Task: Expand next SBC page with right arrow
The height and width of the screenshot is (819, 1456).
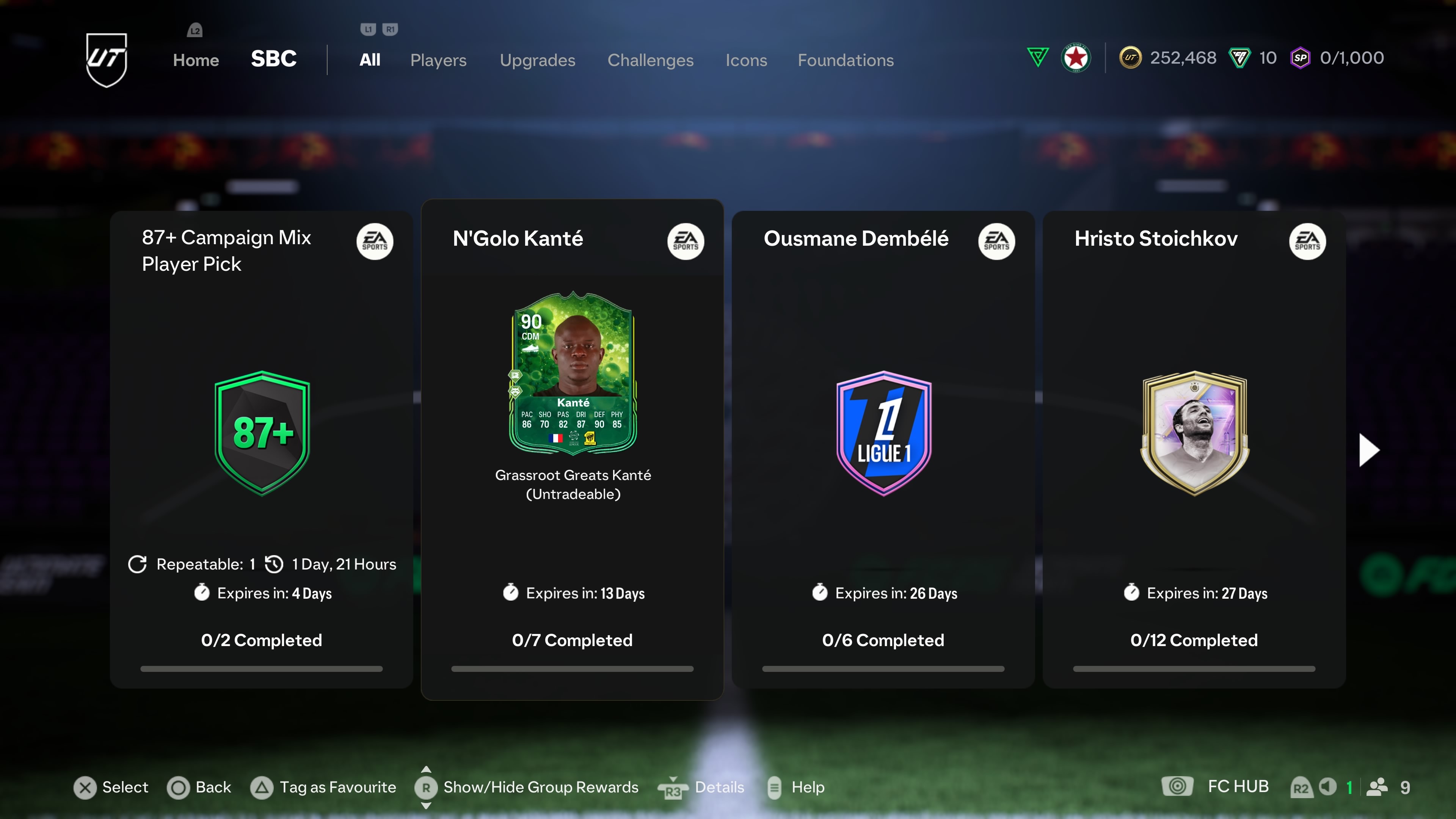Action: pos(1369,450)
